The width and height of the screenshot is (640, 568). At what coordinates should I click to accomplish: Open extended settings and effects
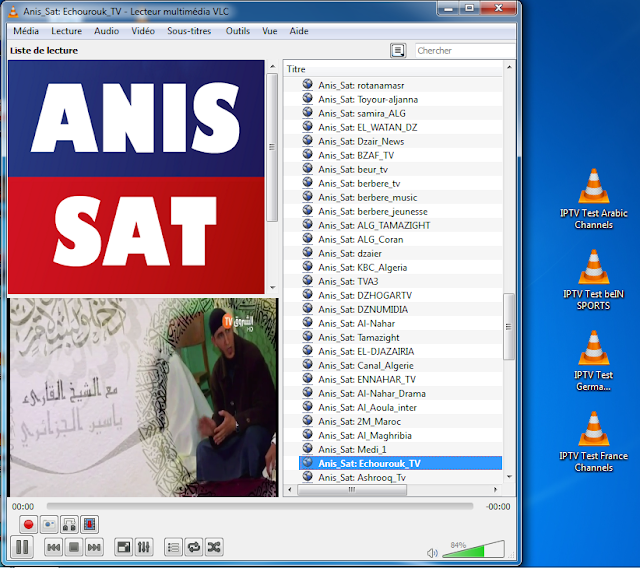coord(144,547)
